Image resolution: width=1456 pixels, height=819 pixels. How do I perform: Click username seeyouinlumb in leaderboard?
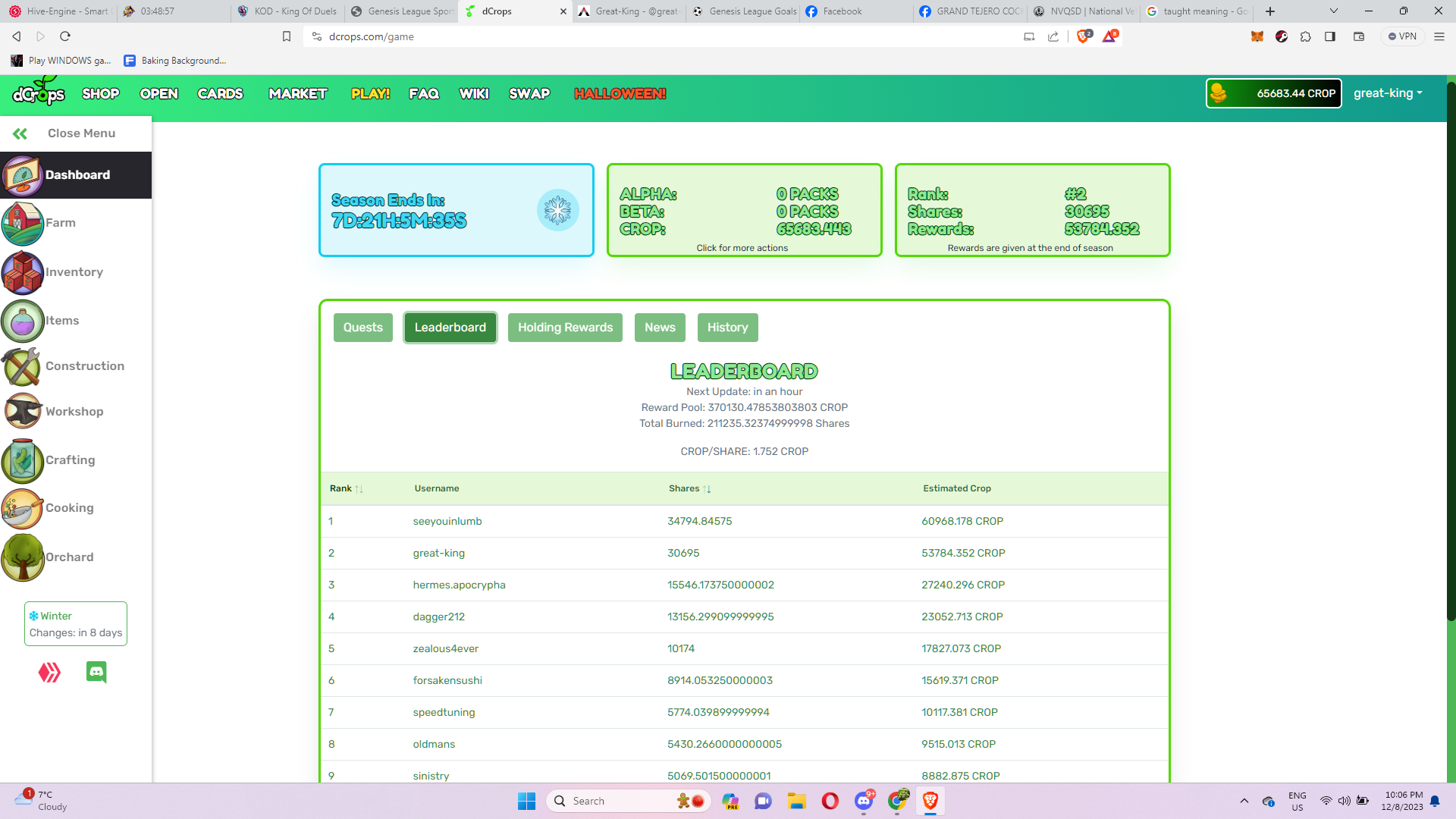click(447, 521)
